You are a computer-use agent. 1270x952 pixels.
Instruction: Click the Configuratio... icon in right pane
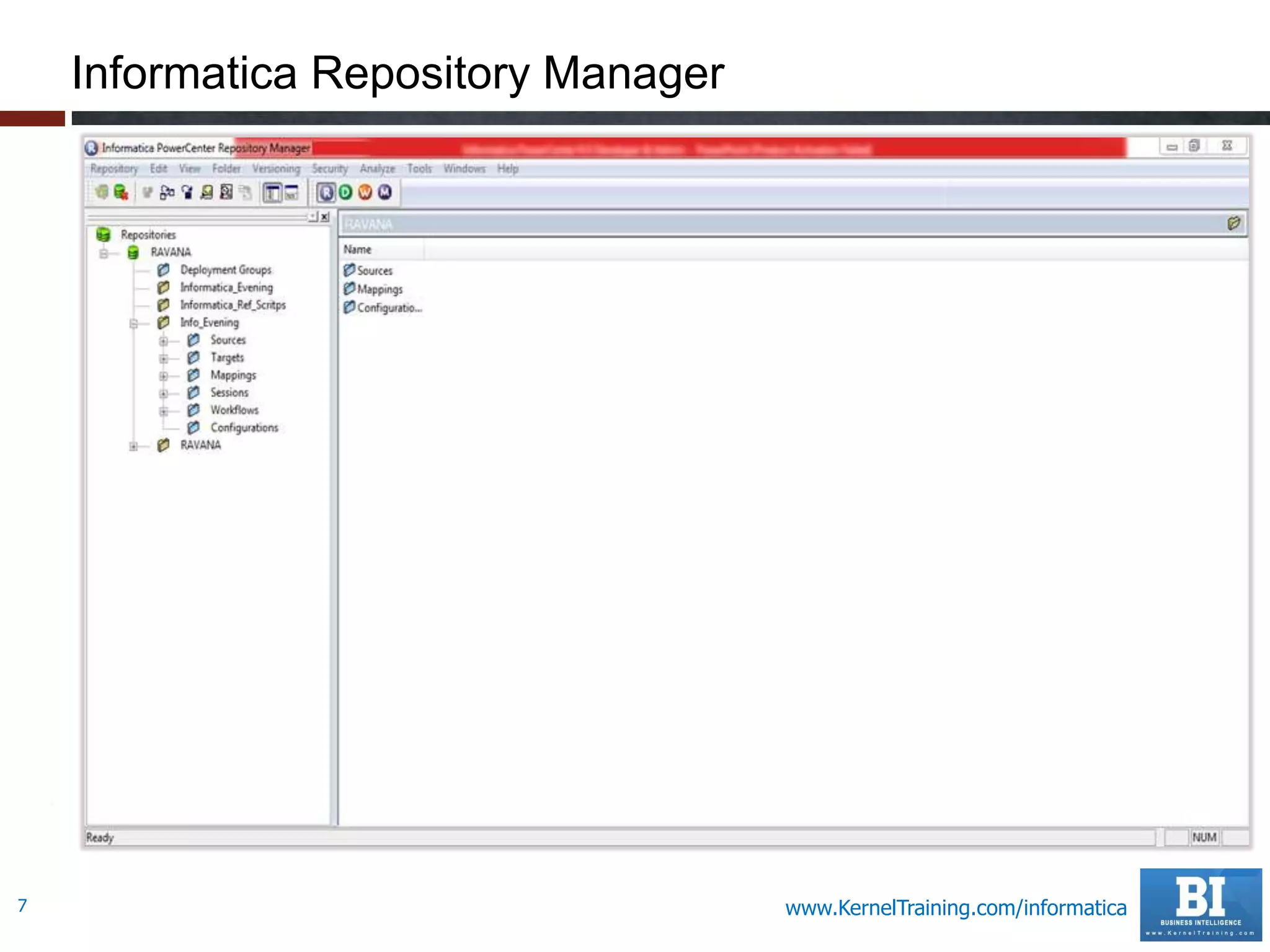pyautogui.click(x=349, y=307)
